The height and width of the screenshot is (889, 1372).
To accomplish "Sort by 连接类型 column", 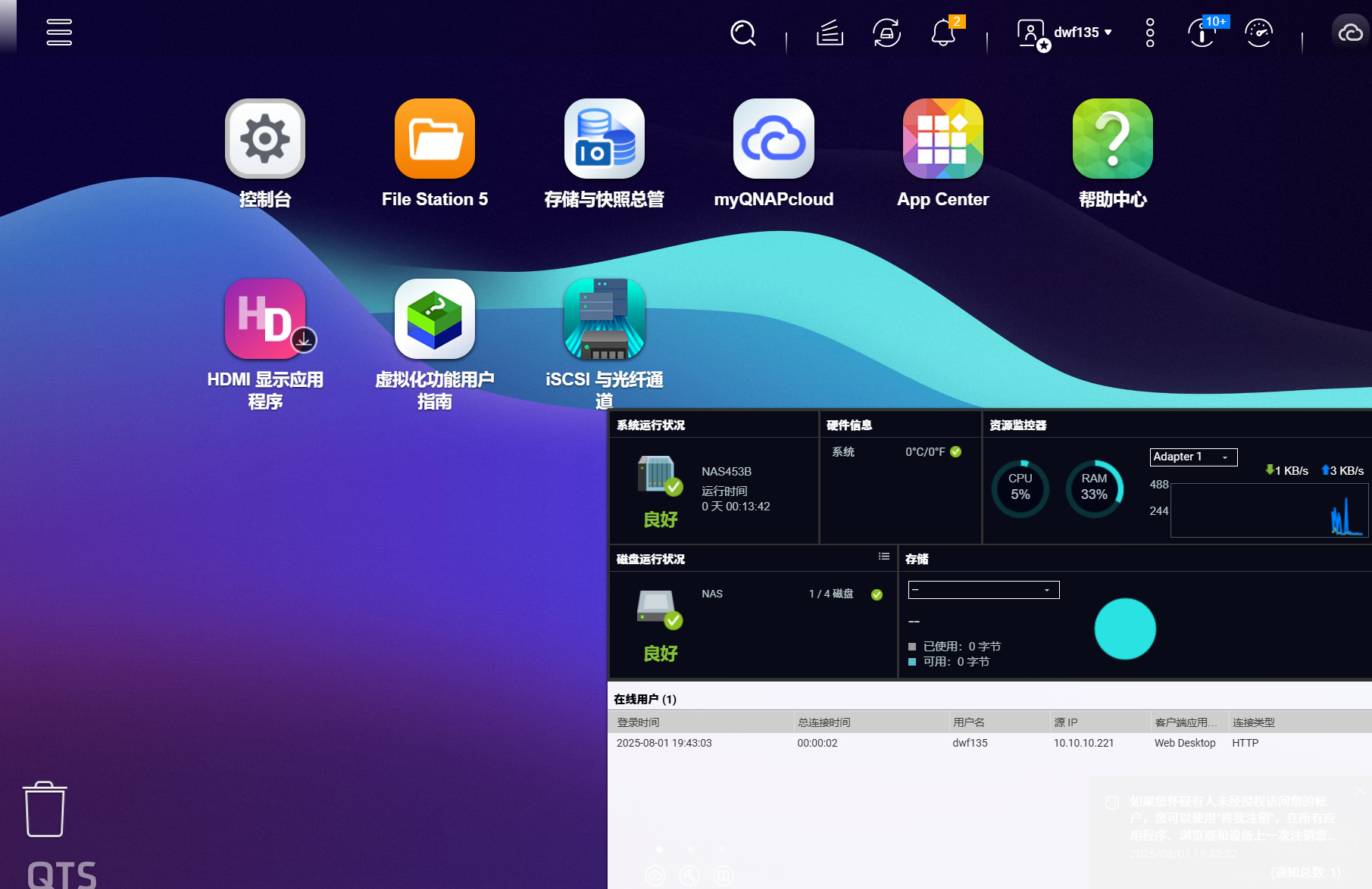I will (1300, 722).
